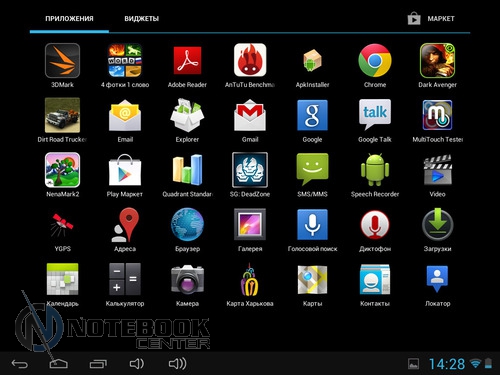The width and height of the screenshot is (500, 375).
Task: Select the ПРИЛОЖЕНИЯ tab
Action: [69, 19]
